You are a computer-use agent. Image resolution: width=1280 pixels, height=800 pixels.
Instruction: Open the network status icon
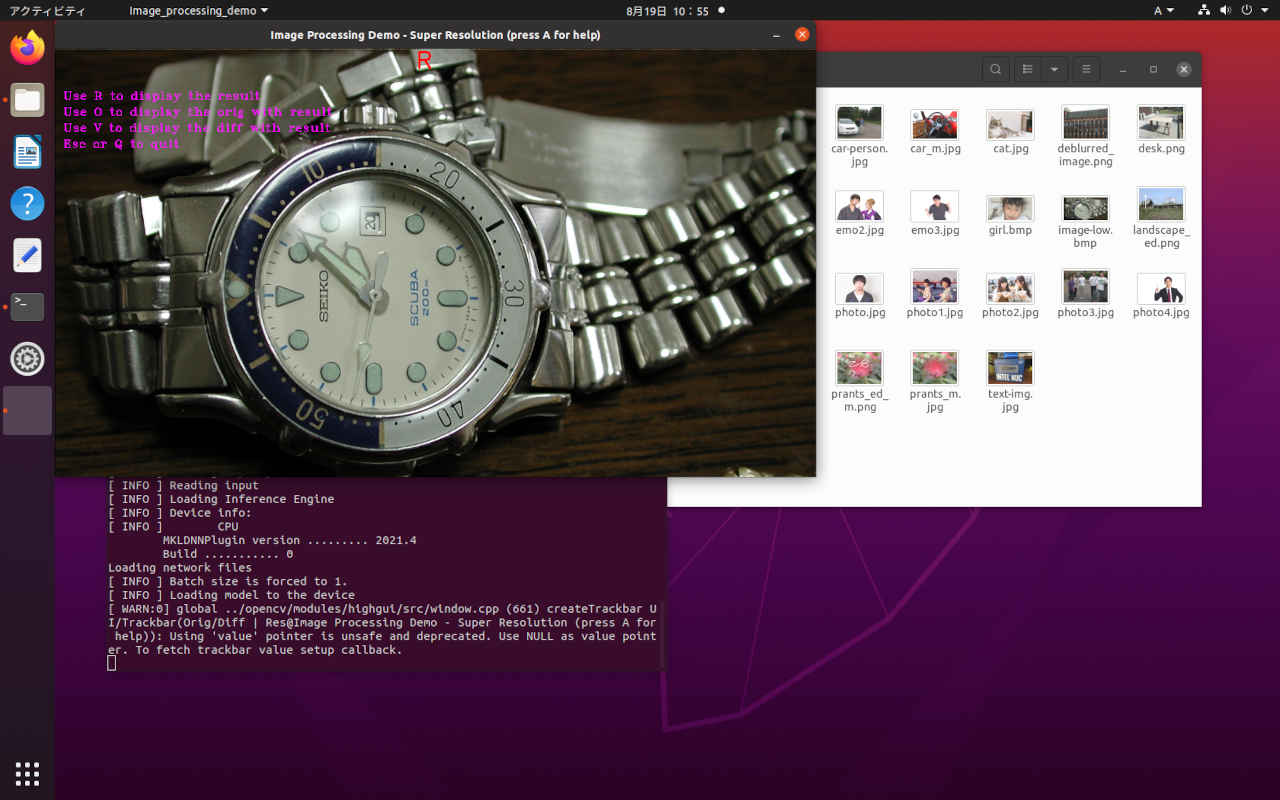click(1204, 11)
